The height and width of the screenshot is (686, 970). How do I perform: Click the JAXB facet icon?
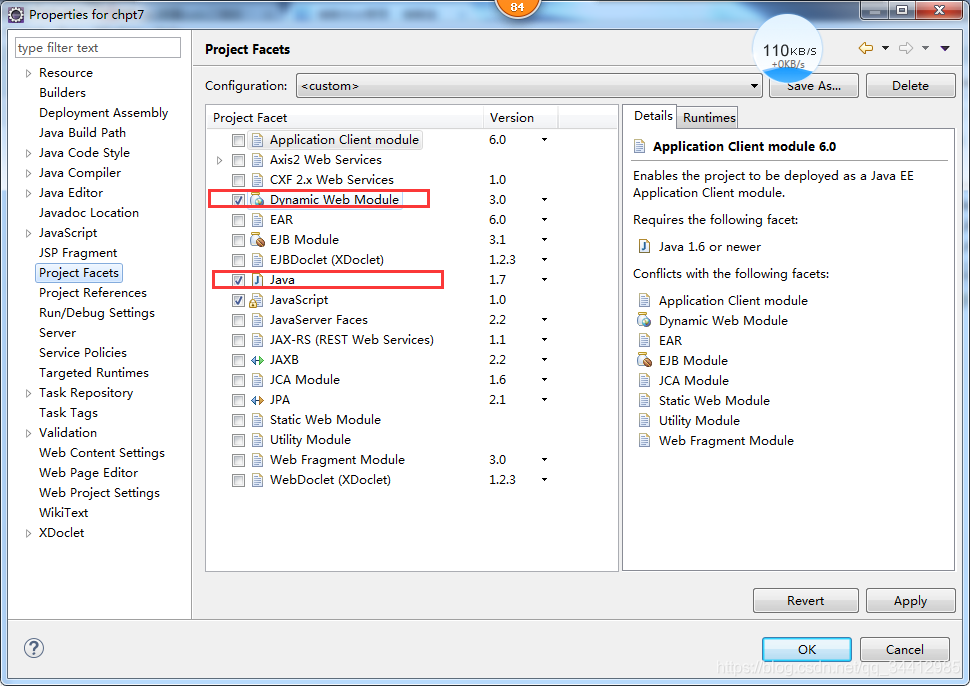(x=257, y=360)
